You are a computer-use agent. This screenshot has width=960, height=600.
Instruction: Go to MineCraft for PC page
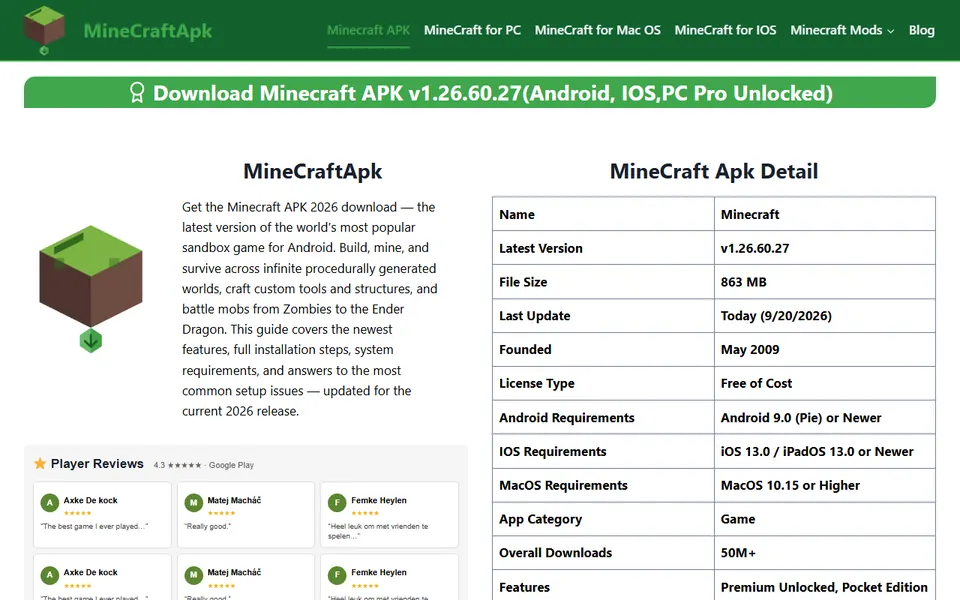pyautogui.click(x=472, y=30)
